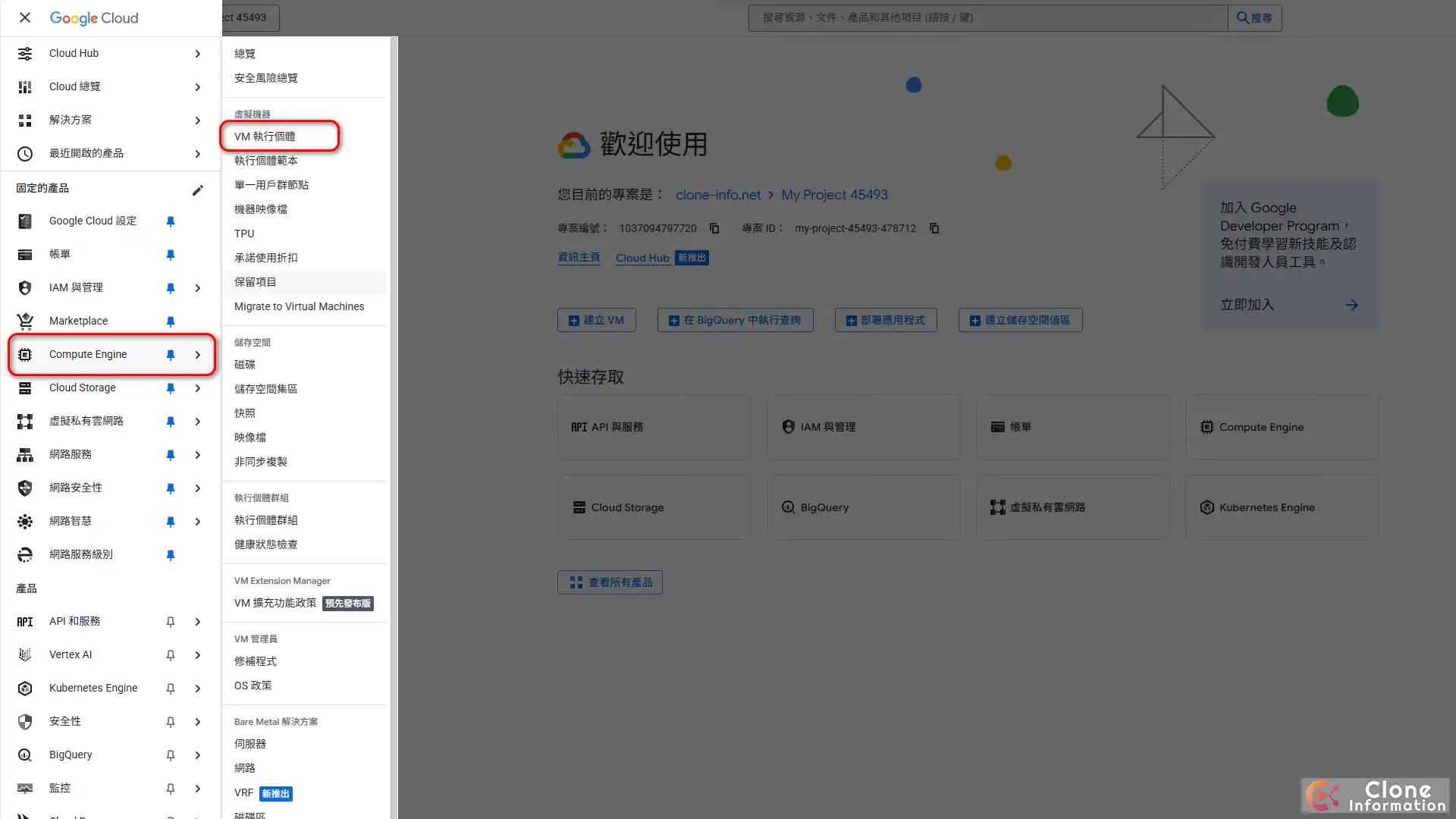Expand the Cloud Hub chevron
Screen dimensions: 1456x819
(x=197, y=53)
